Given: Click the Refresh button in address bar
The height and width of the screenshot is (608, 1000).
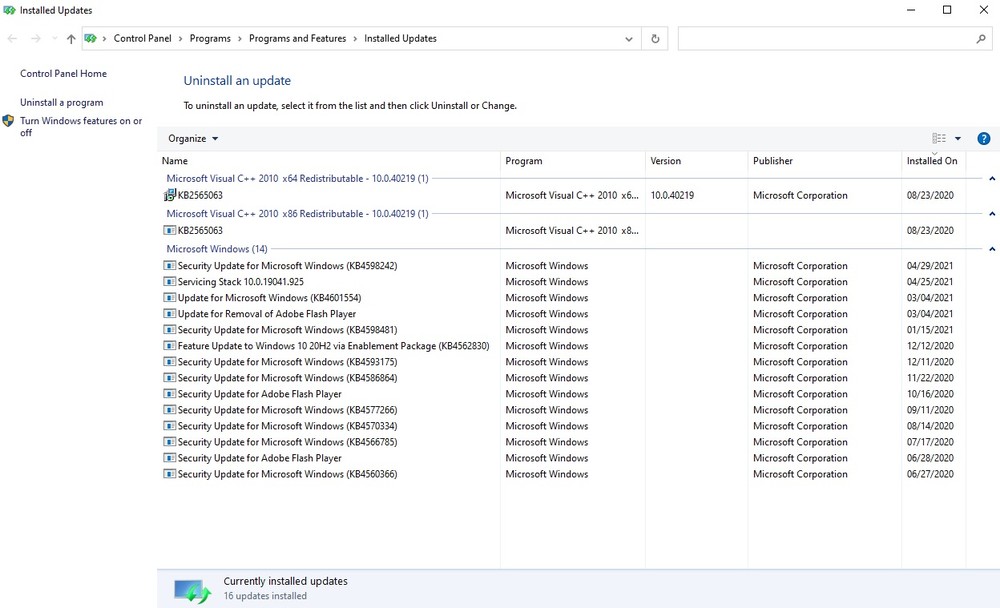Looking at the screenshot, I should [x=655, y=39].
